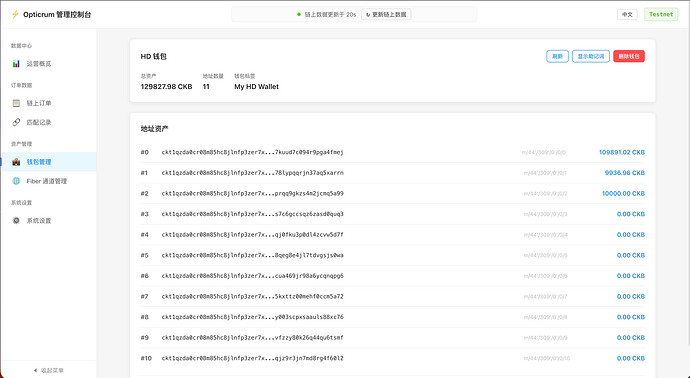This screenshot has height=378, width=690.
Task: Click the wallet label My HD Wallet
Action: tap(257, 87)
